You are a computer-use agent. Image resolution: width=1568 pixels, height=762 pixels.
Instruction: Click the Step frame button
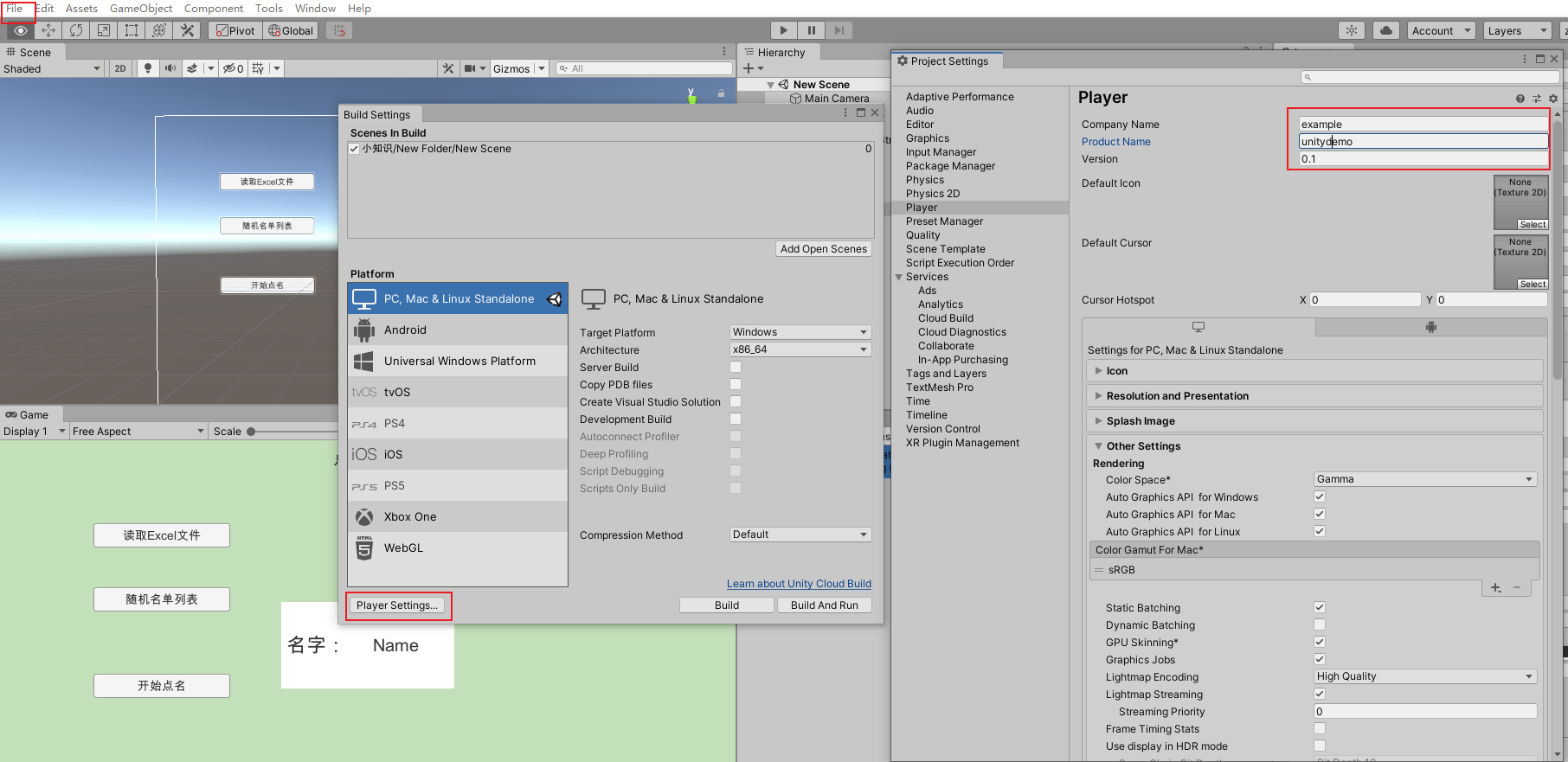[839, 30]
